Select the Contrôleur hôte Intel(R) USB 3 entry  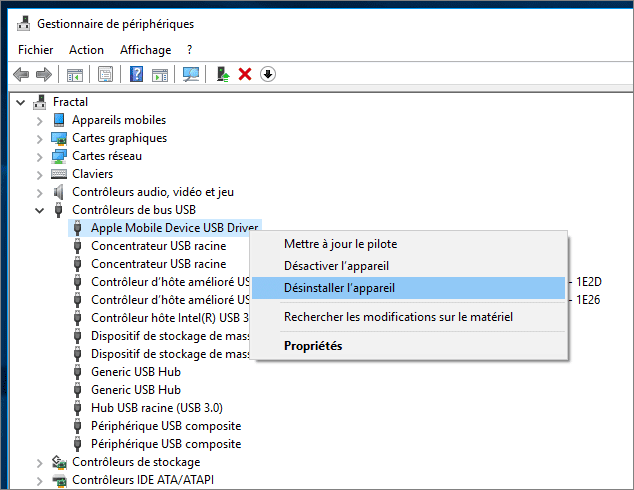tap(170, 318)
